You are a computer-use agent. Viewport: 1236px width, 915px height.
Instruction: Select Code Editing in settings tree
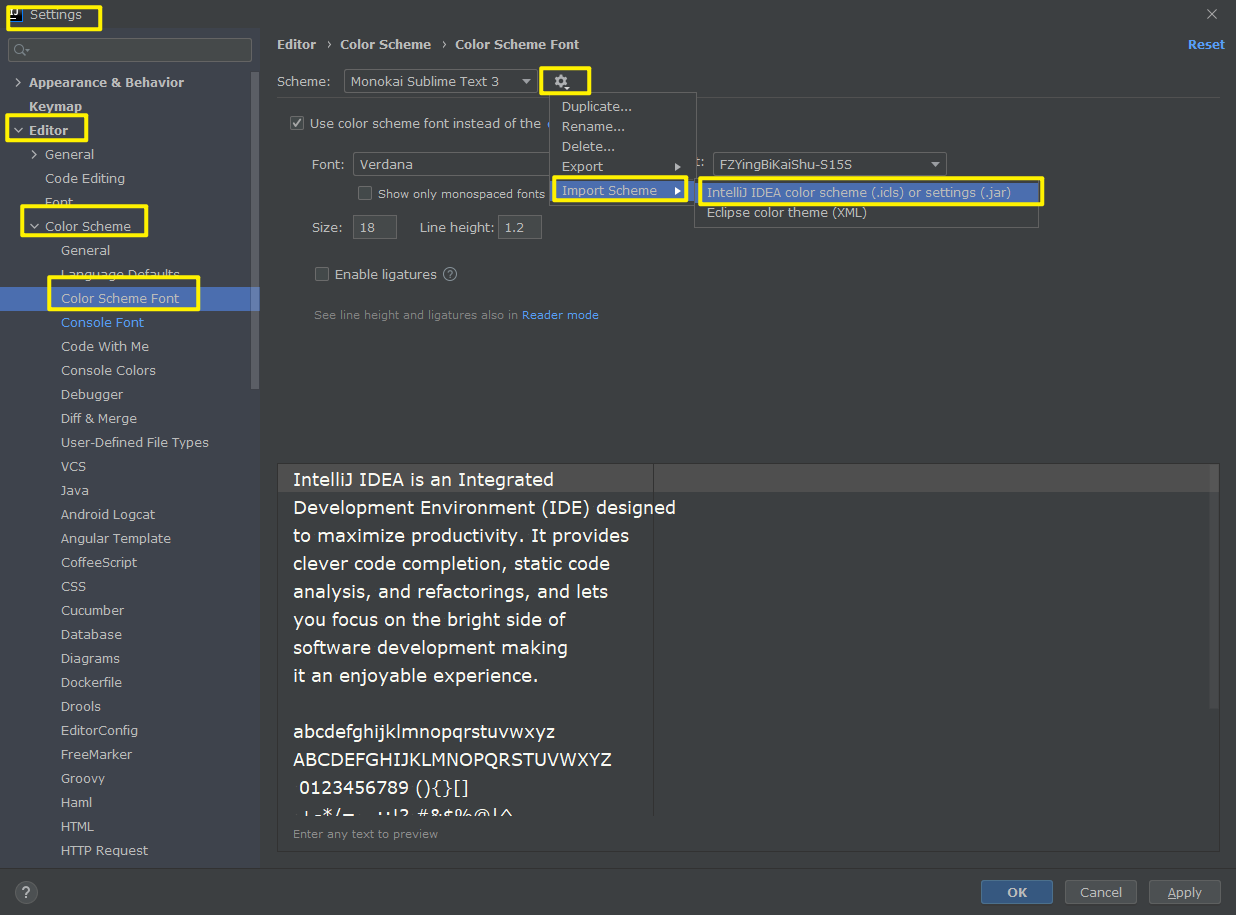pyautogui.click(x=85, y=178)
